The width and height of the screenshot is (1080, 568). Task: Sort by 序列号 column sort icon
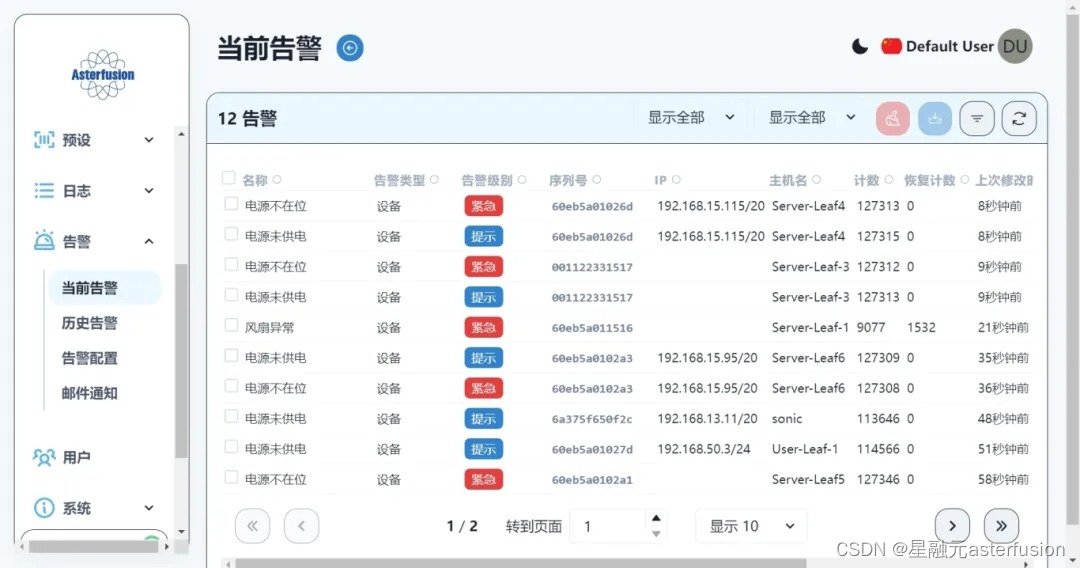pyautogui.click(x=596, y=180)
